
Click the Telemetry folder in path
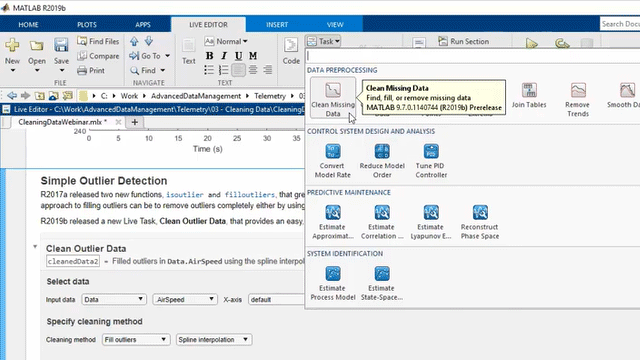tap(270, 96)
